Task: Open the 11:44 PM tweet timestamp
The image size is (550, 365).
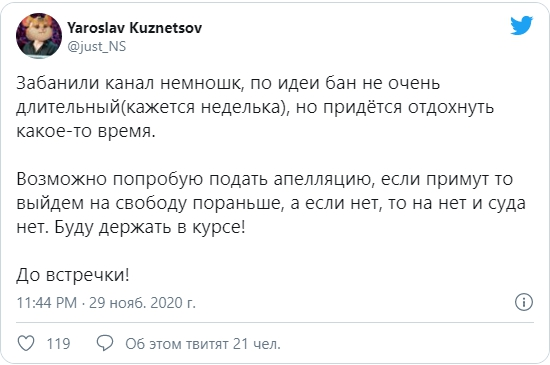Action: pos(47,303)
